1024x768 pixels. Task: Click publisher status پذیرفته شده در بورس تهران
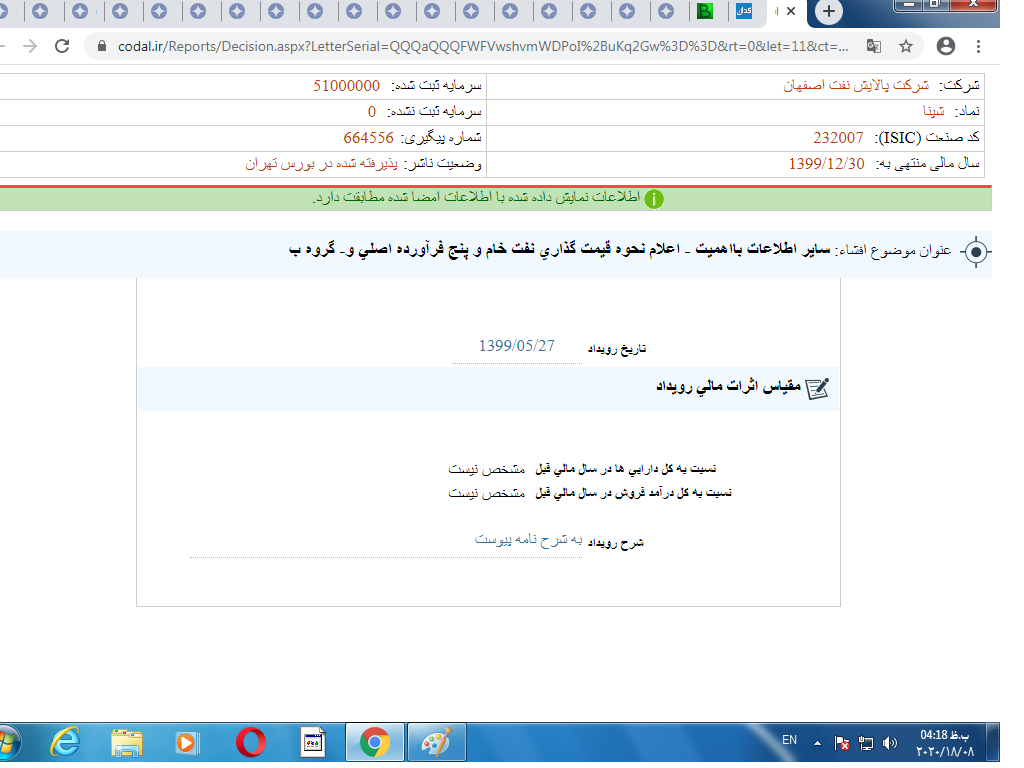(x=321, y=164)
